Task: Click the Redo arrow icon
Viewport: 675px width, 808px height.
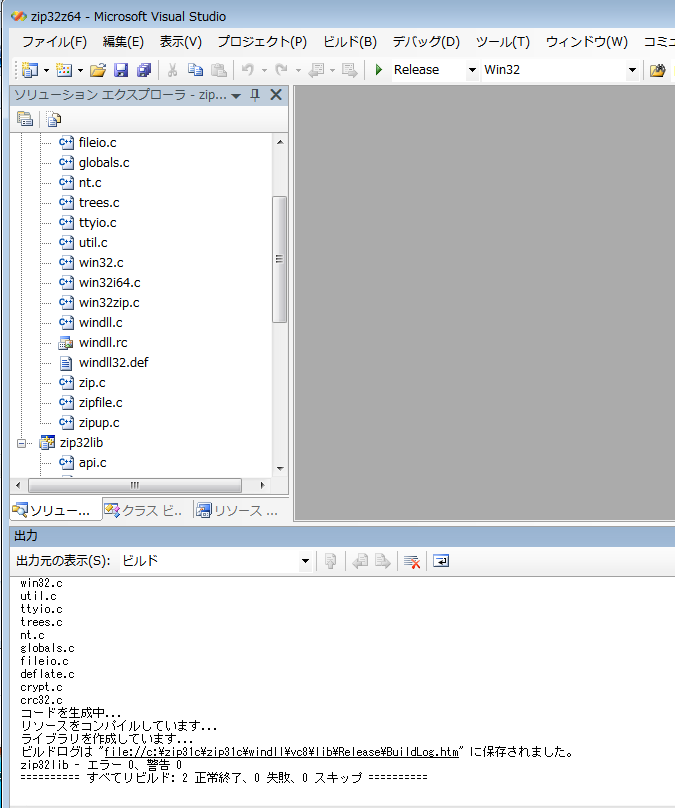Action: point(281,70)
